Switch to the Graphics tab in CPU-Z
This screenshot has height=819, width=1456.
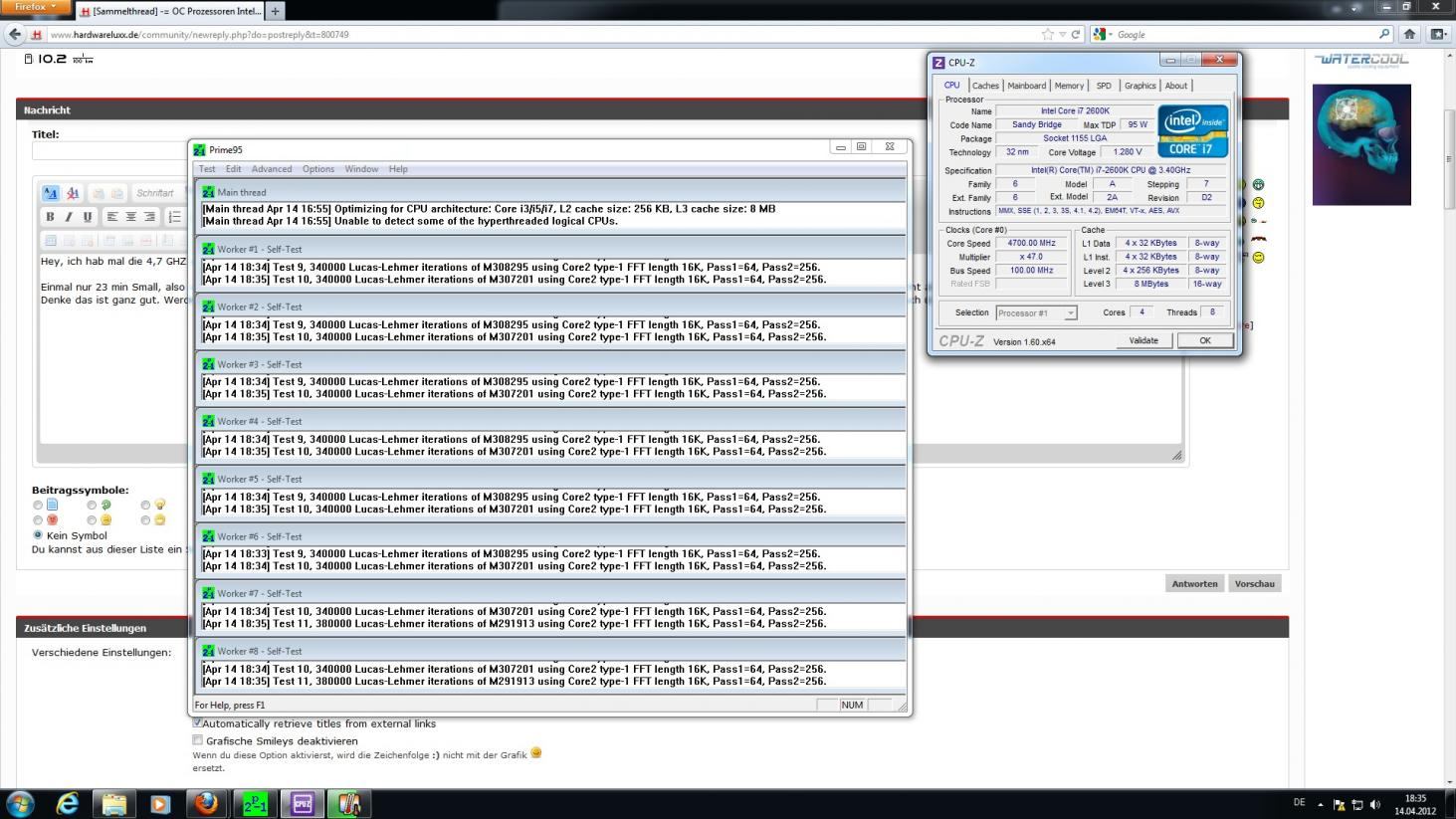coord(1140,86)
